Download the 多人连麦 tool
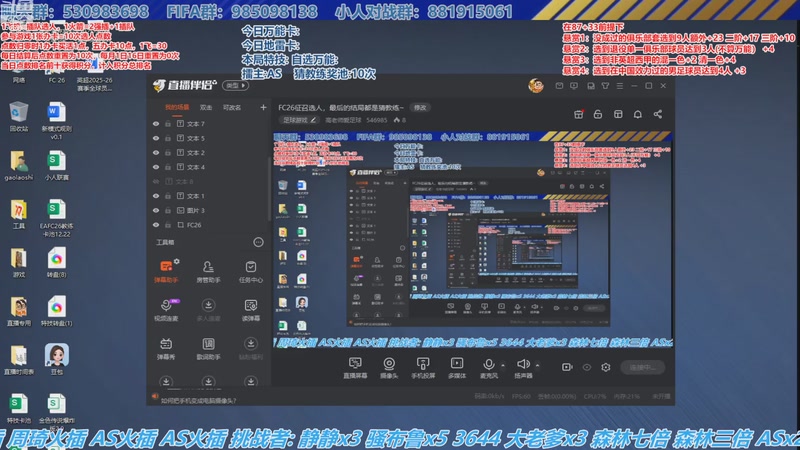 208,310
